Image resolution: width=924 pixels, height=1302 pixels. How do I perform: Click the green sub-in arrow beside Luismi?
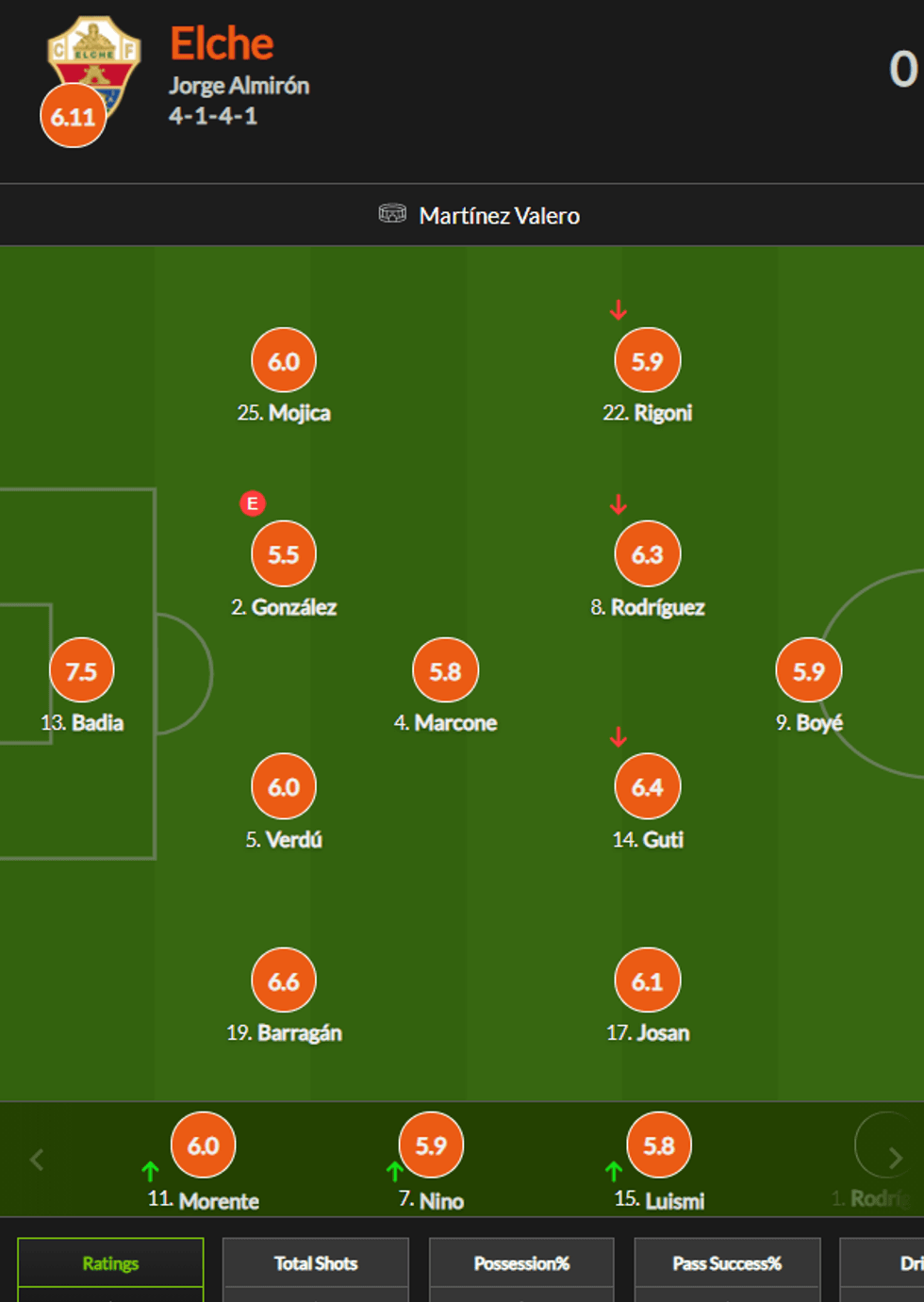point(614,1171)
